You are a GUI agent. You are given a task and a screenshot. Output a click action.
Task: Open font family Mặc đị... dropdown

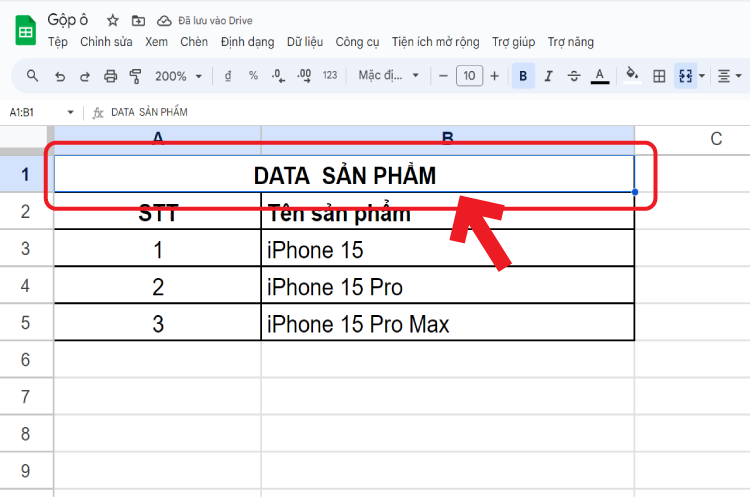click(x=388, y=76)
